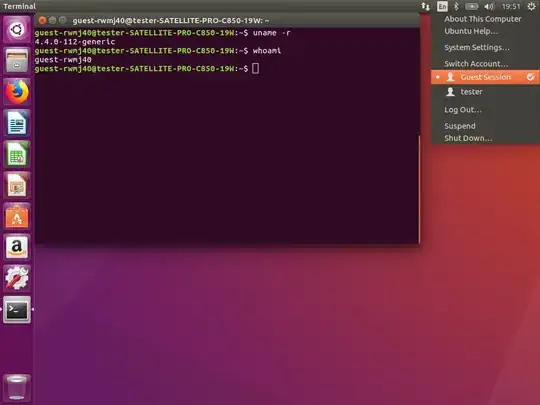Choose Shut Down... option
Screen dimensions: 540x405
[x=468, y=138]
